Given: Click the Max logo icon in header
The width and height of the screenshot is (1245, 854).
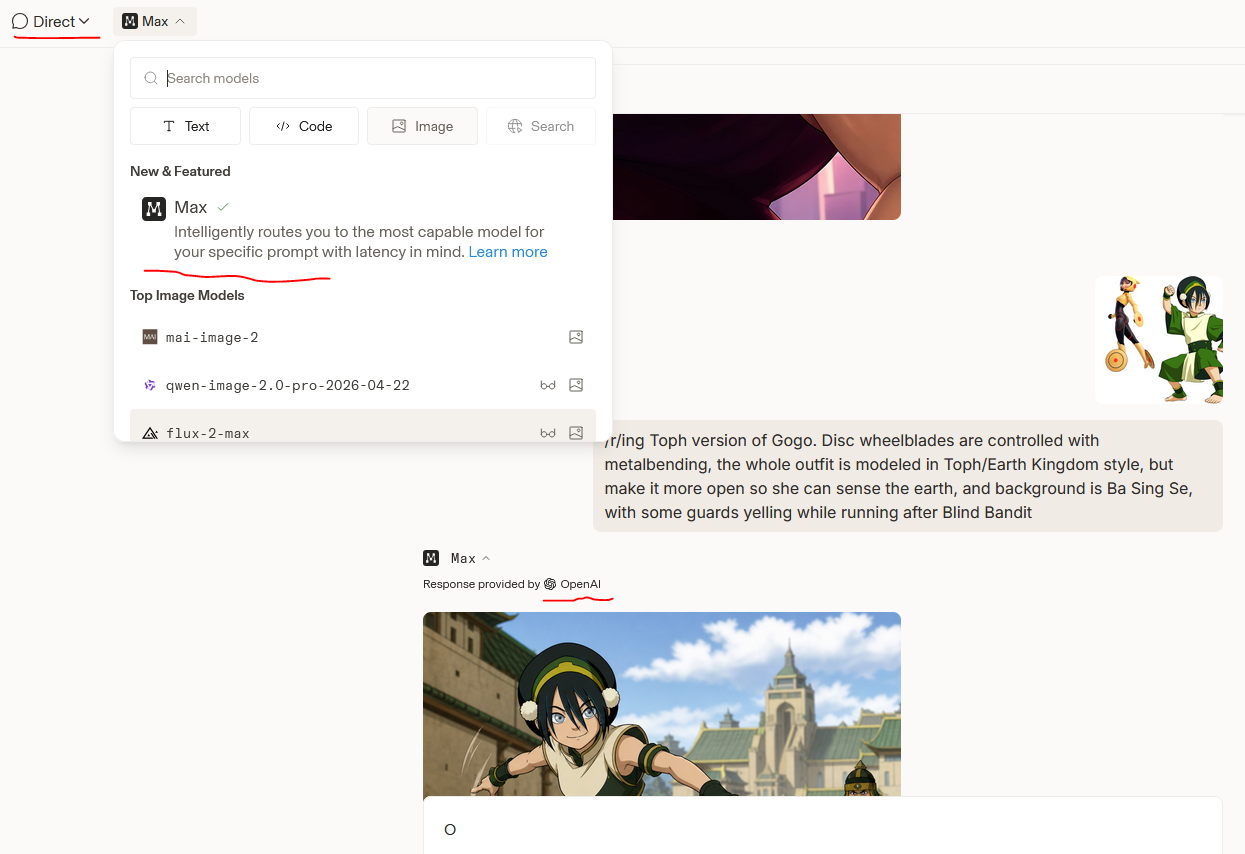Looking at the screenshot, I should click(130, 21).
